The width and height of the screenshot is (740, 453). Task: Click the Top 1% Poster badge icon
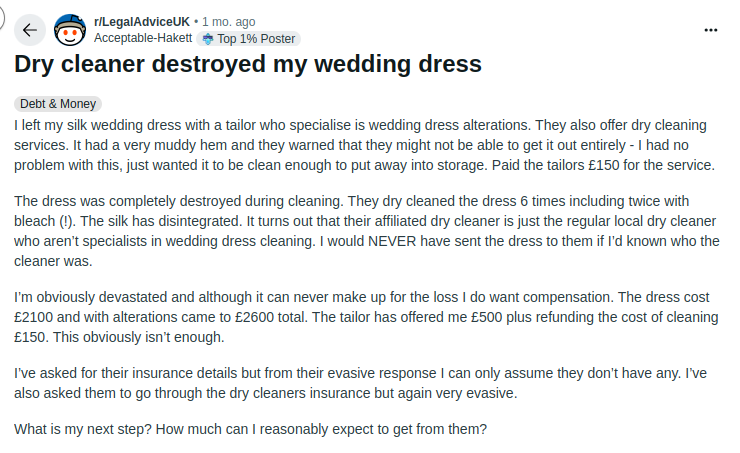(x=207, y=39)
